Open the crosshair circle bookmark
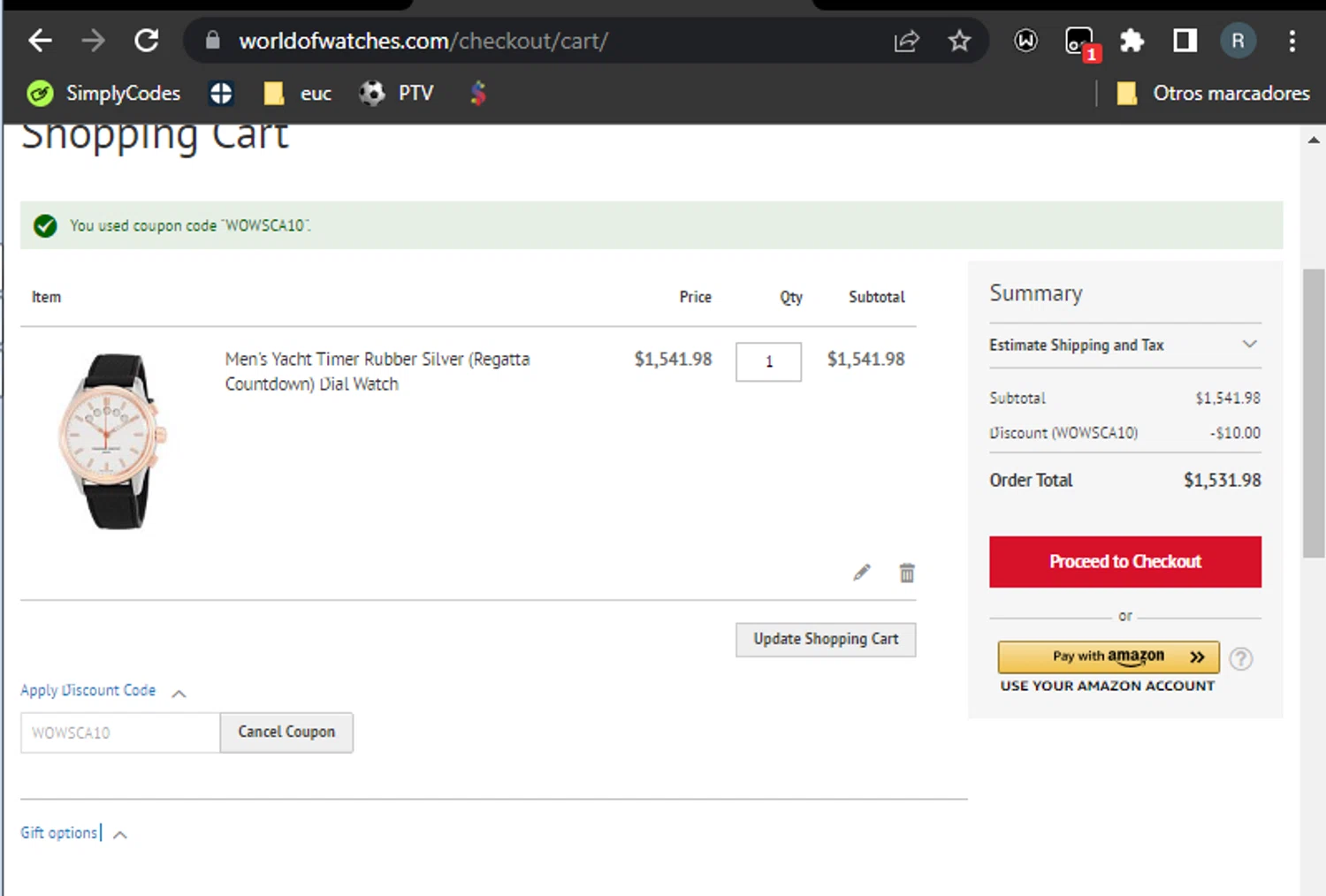The width and height of the screenshot is (1326, 896). pyautogui.click(x=221, y=93)
